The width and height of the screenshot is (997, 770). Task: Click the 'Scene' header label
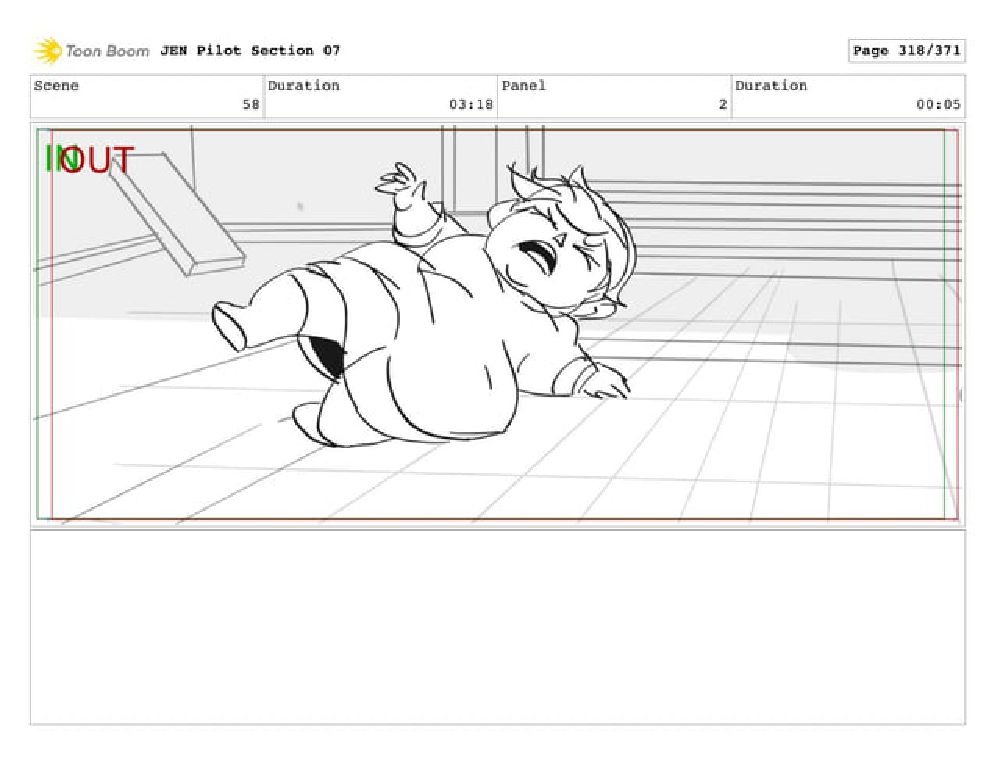pos(56,86)
